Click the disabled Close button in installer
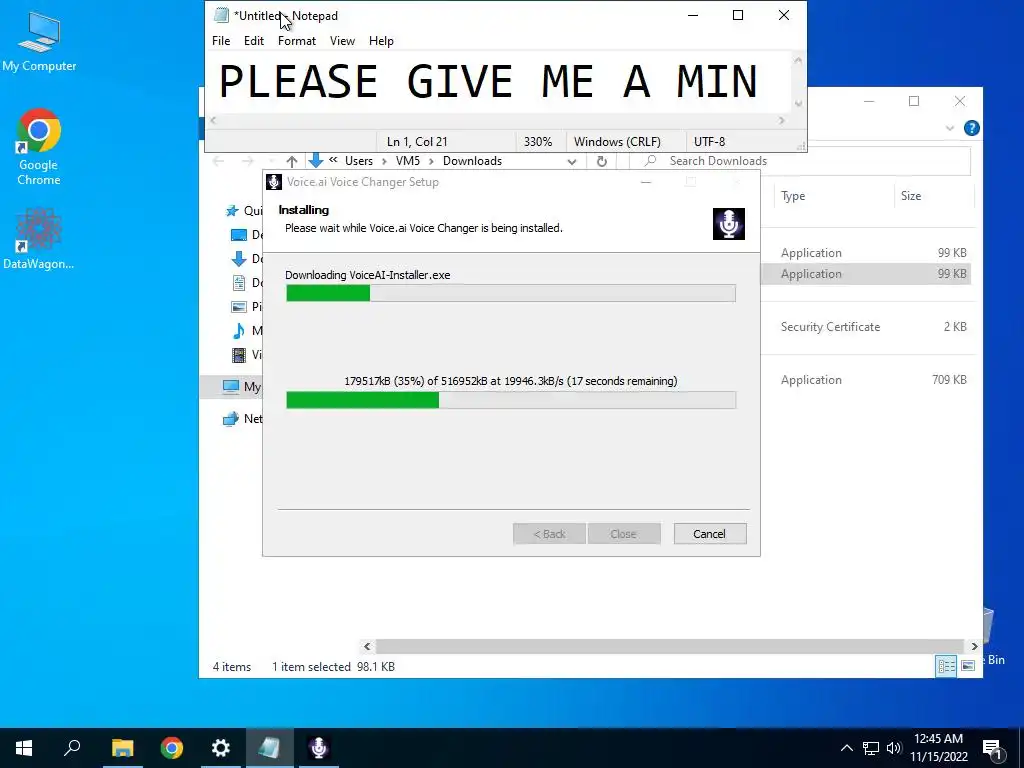The height and width of the screenshot is (768, 1024). pos(624,534)
